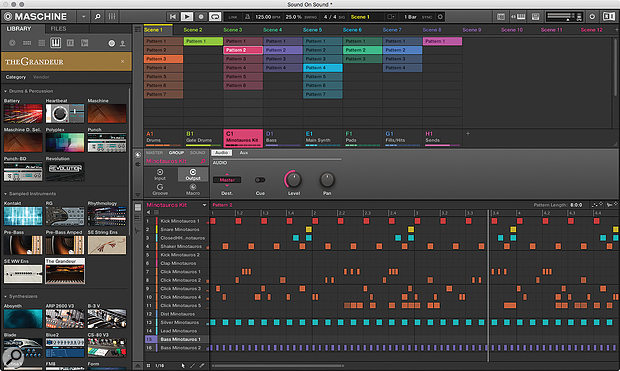
Task: Select the Samples filter icon in Library
Action: 84,43
